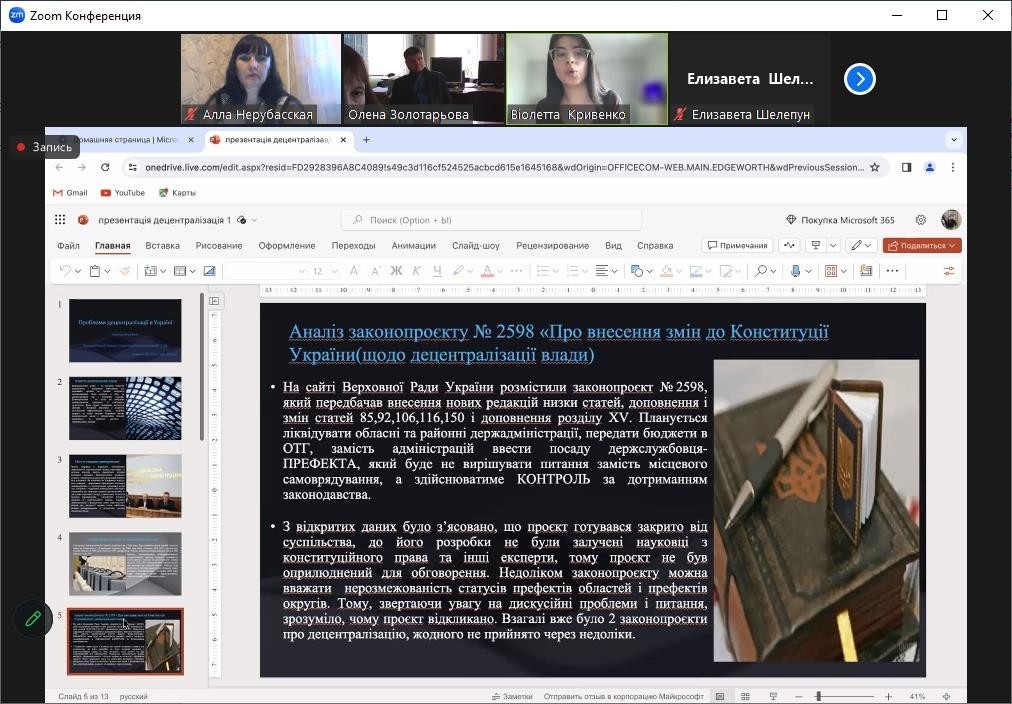Click the Dictate microphone icon
Viewport: 1012px width, 704px height.
(x=795, y=271)
